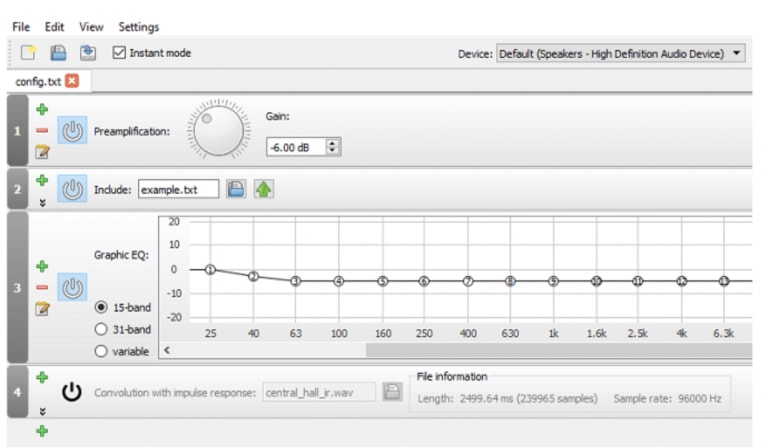Expand the Convolution filter row chevron

42,410
